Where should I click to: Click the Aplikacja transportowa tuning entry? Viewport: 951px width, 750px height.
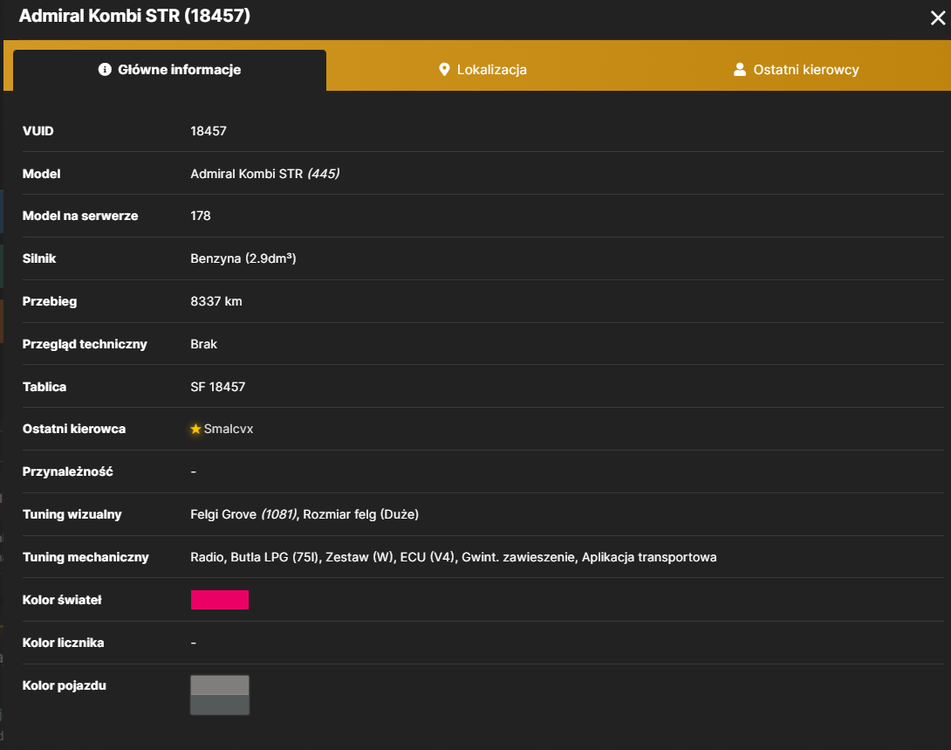point(649,557)
